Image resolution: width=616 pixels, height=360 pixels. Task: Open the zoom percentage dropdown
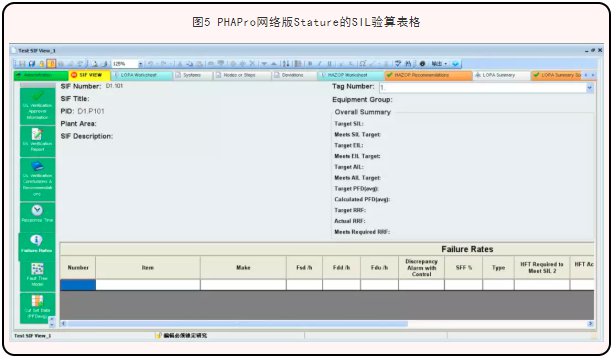tap(141, 64)
